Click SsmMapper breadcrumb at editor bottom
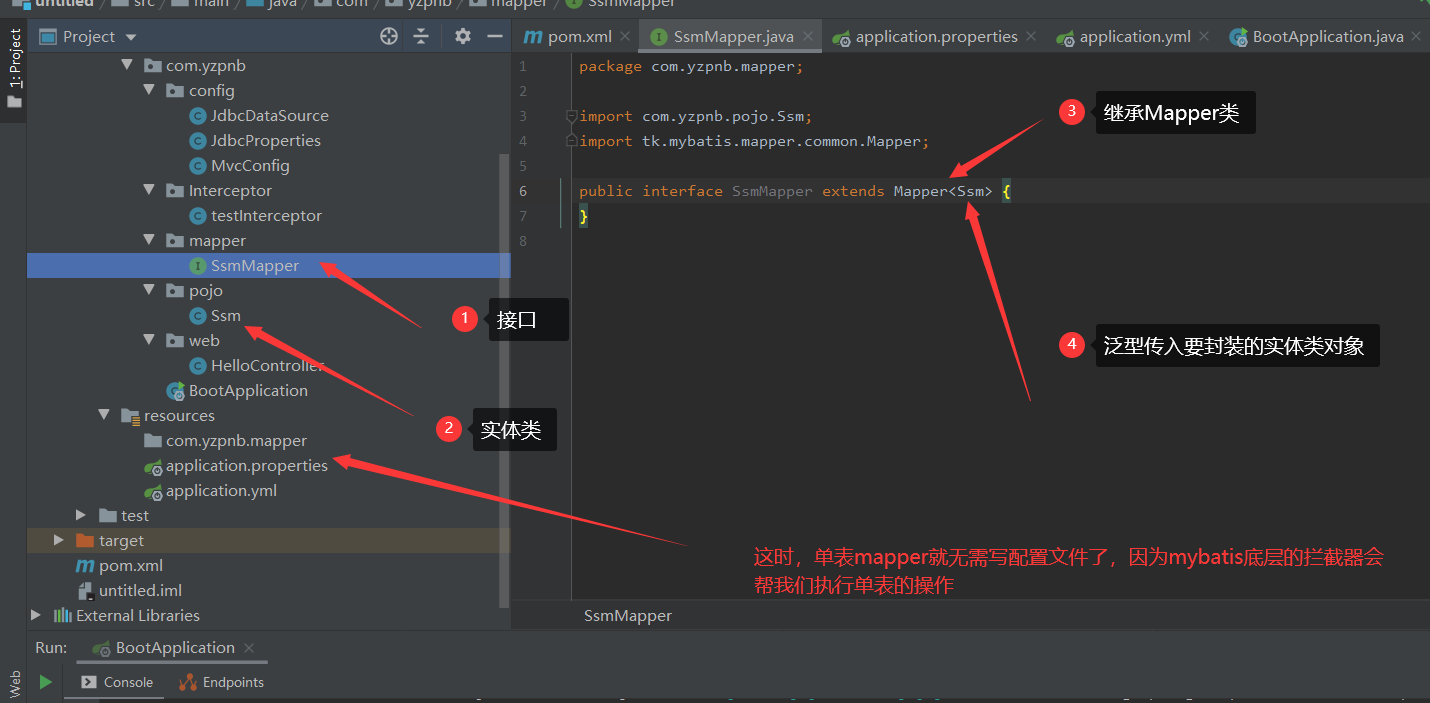The height and width of the screenshot is (703, 1430). pyautogui.click(x=628, y=616)
